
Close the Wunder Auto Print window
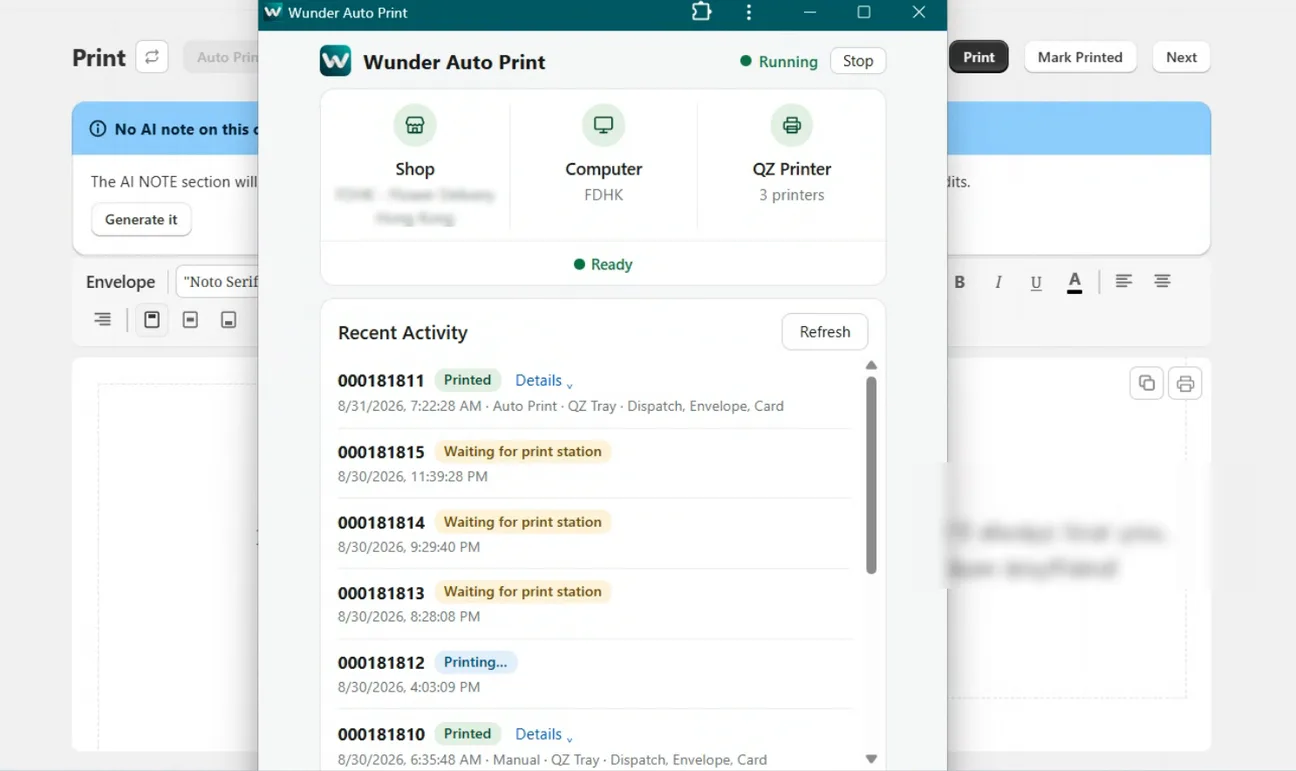click(919, 12)
